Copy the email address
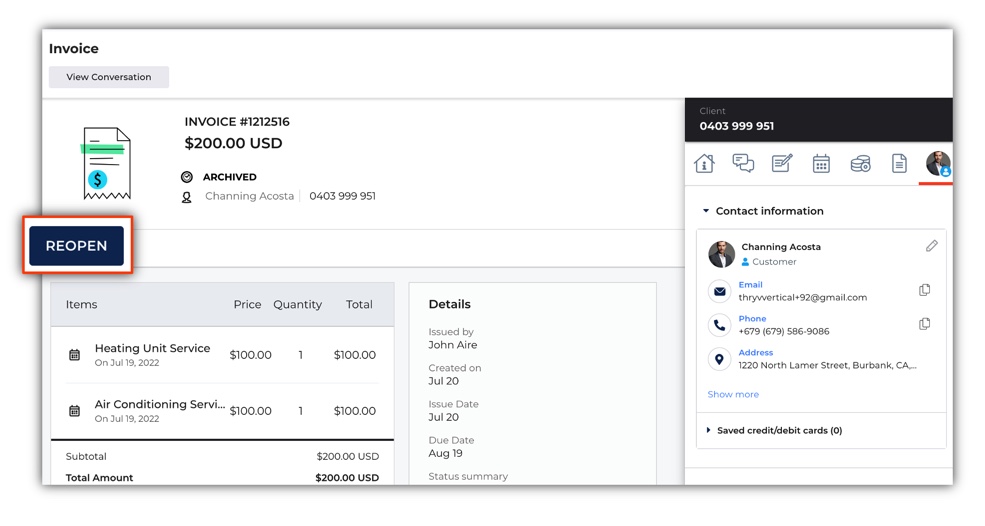The image size is (985, 526). (924, 290)
